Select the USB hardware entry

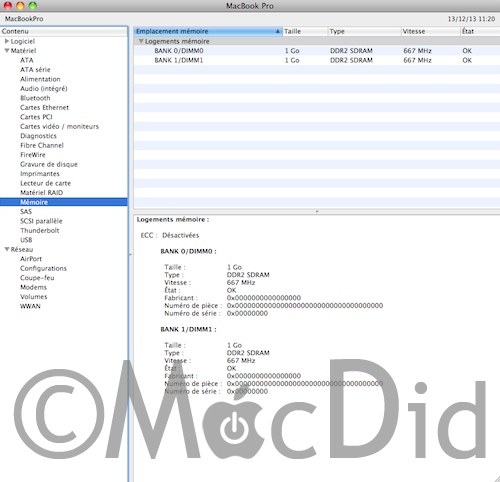(x=26, y=240)
